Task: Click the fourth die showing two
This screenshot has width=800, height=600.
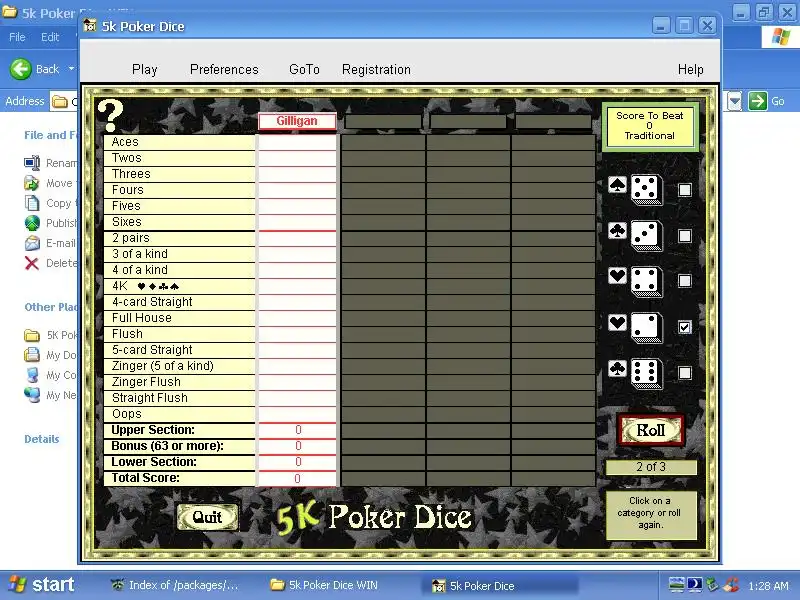Action: pyautogui.click(x=646, y=328)
